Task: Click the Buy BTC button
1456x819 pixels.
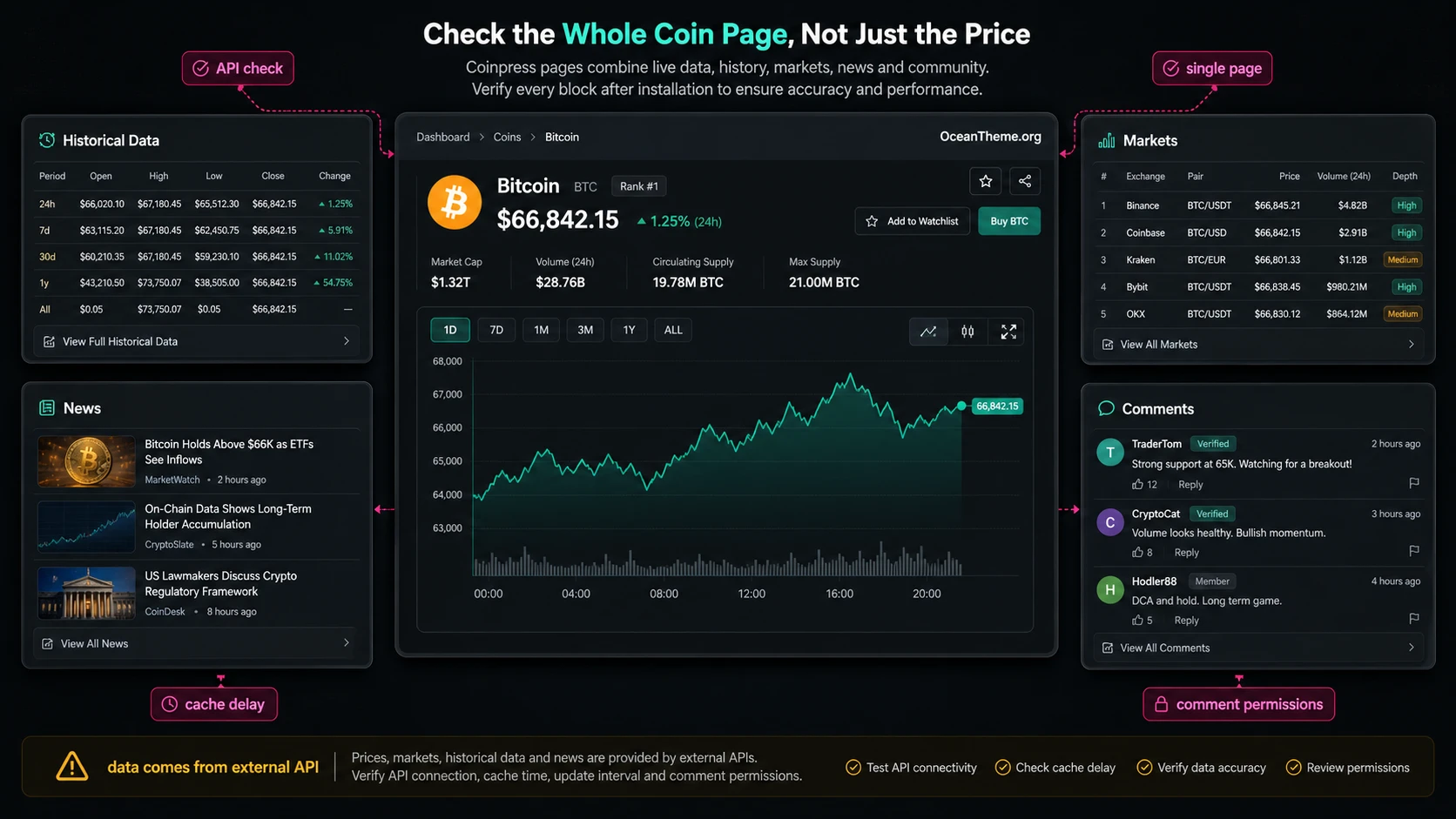Action: click(x=1009, y=221)
